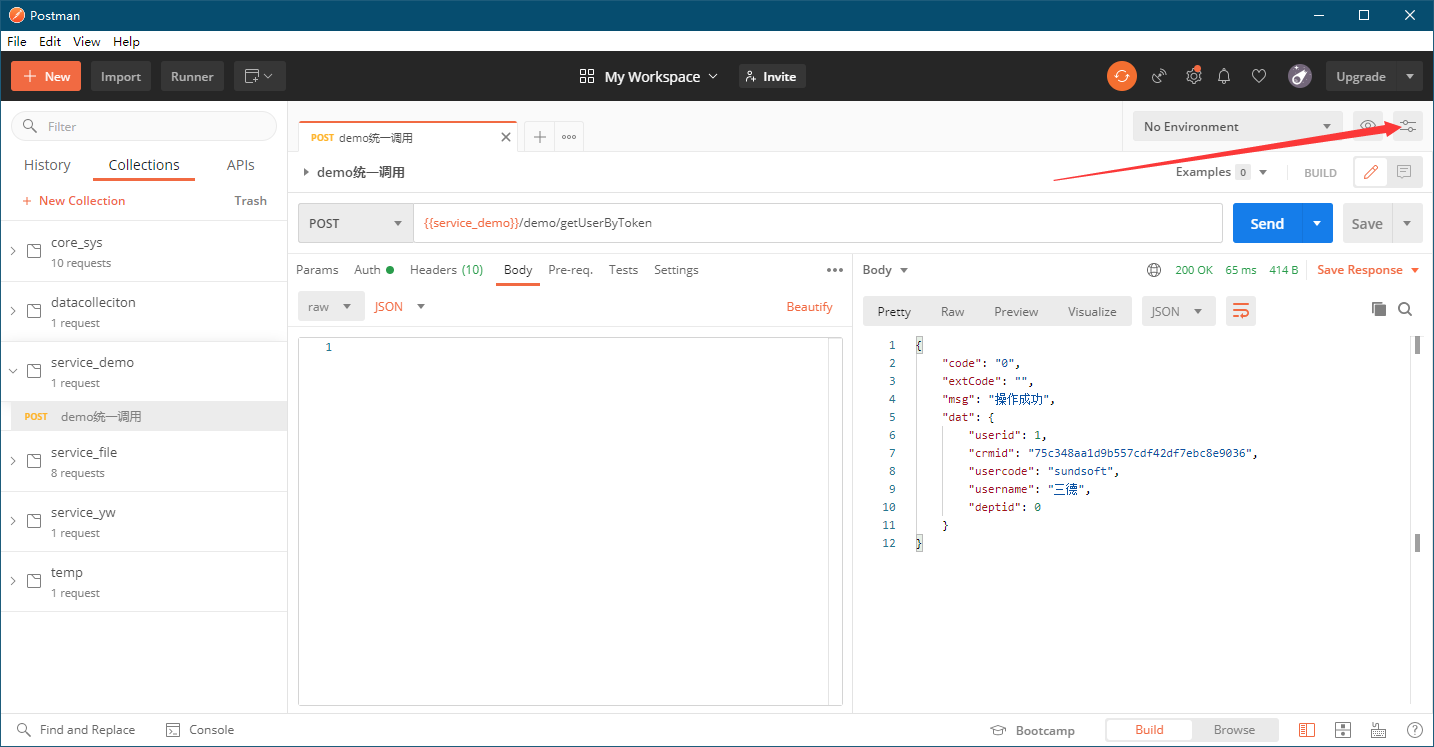Open the settings gear icon
Screen dimensions: 1434x747
(x=1193, y=76)
